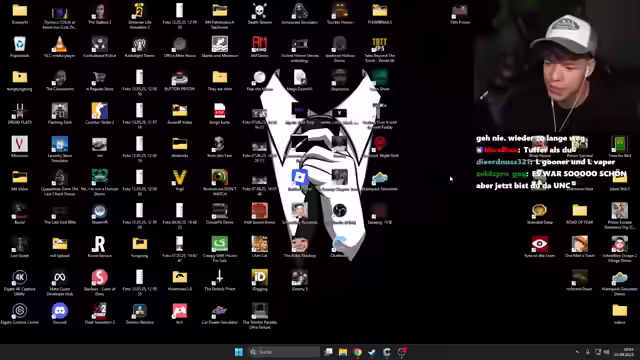The image size is (640, 360).
Task: Click The Stanley Parable Ultra Deluxe icon
Action: (x=260, y=311)
